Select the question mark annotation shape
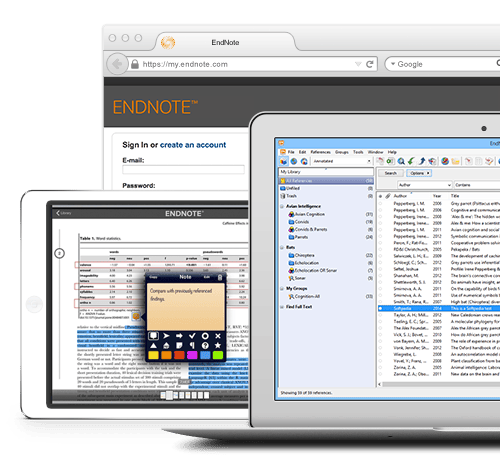Screen dimensions: 500x462 tap(205, 345)
